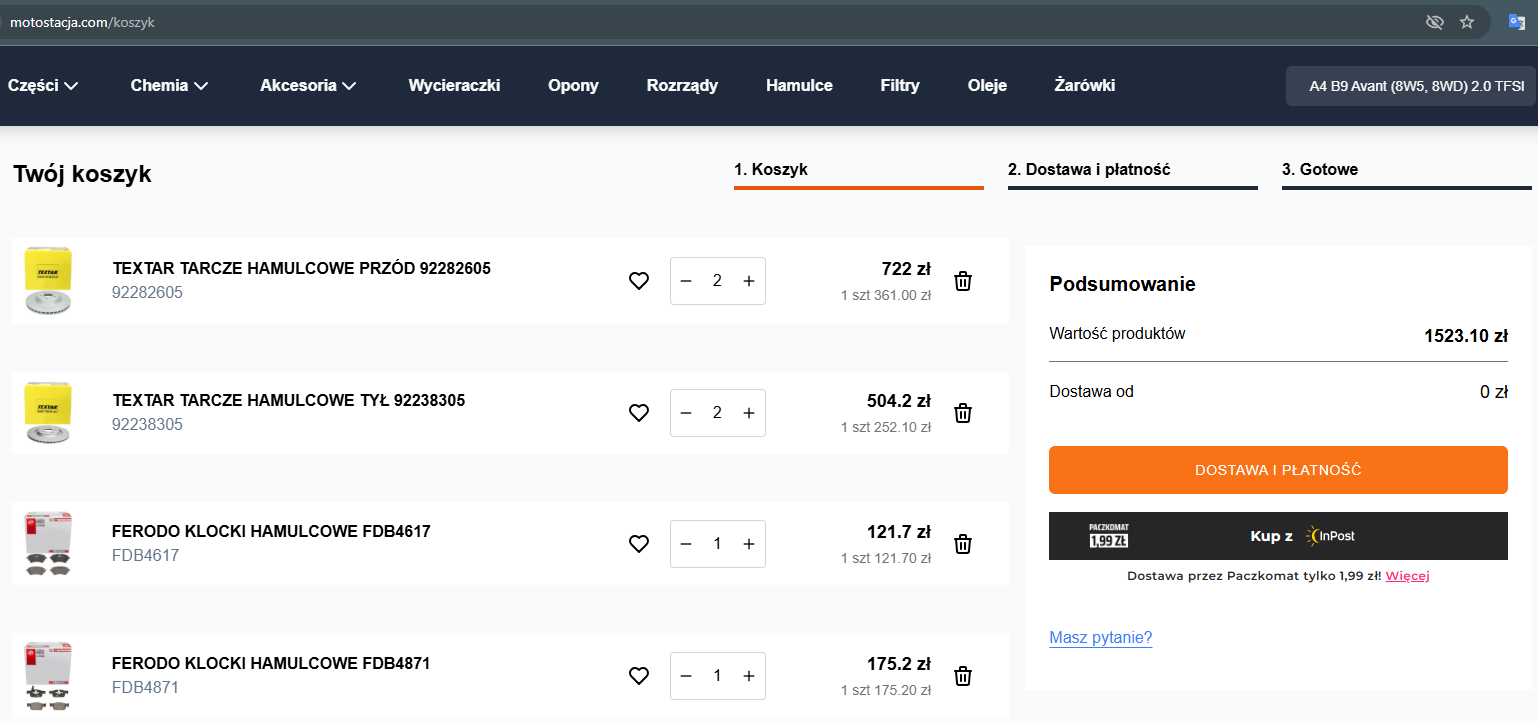Image resolution: width=1538 pixels, height=721 pixels.
Task: Click the FERODO FDB4871 product image
Action: coord(48,676)
